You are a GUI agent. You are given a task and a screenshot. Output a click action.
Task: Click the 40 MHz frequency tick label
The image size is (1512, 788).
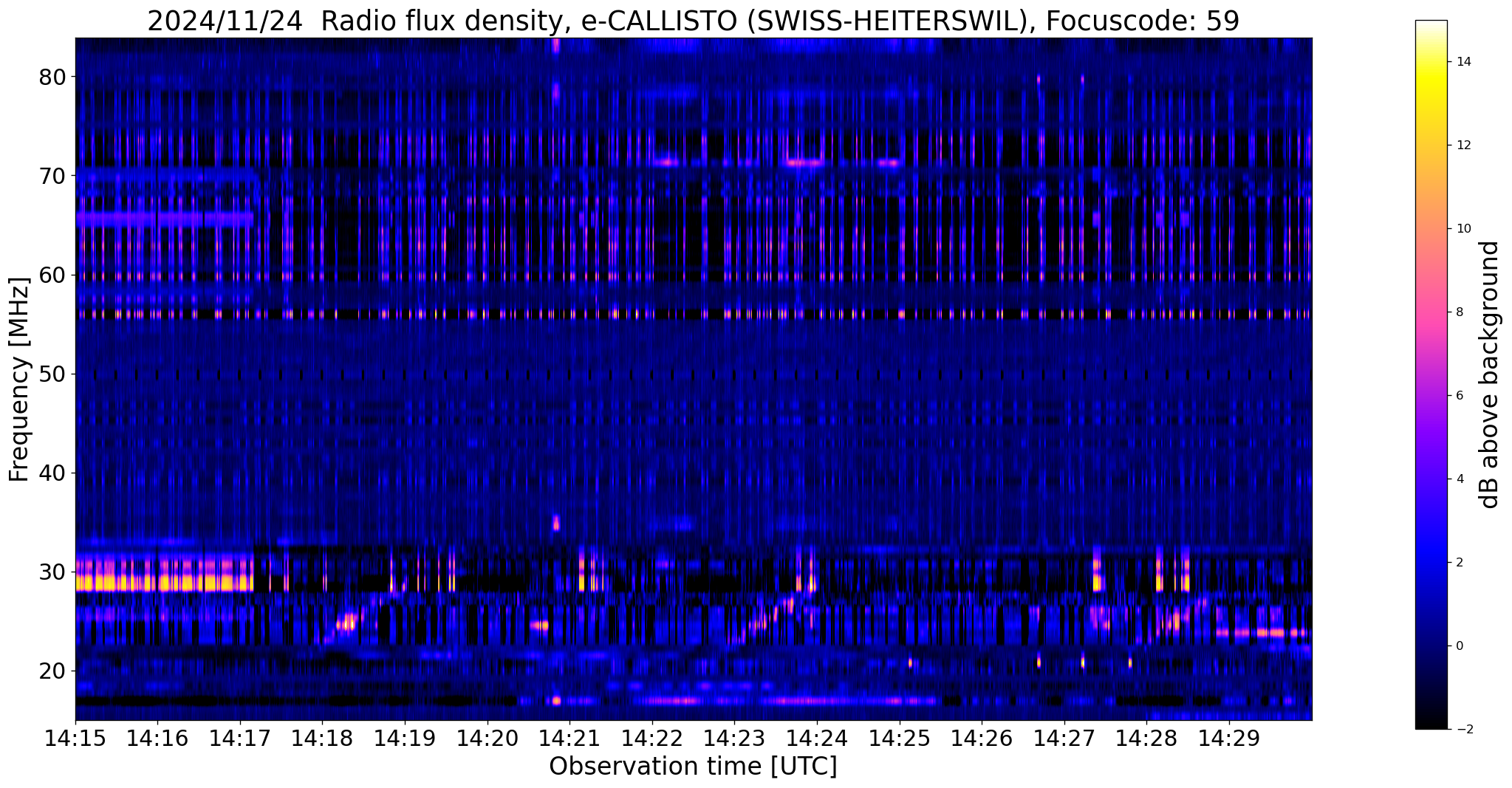[52, 473]
